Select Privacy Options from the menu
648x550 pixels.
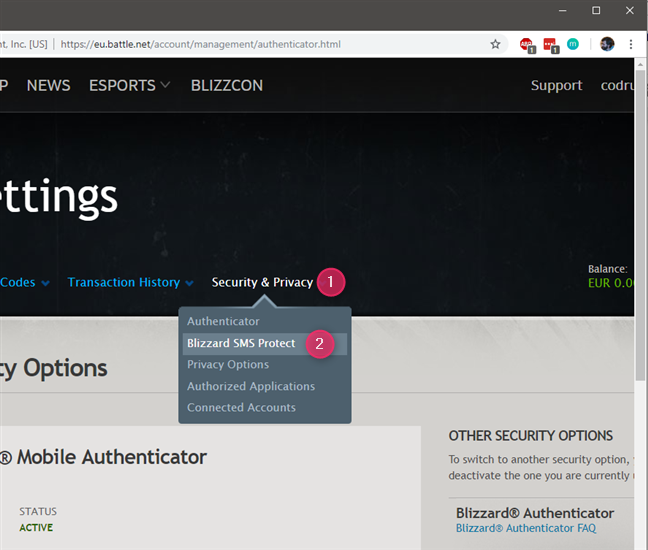tap(228, 364)
